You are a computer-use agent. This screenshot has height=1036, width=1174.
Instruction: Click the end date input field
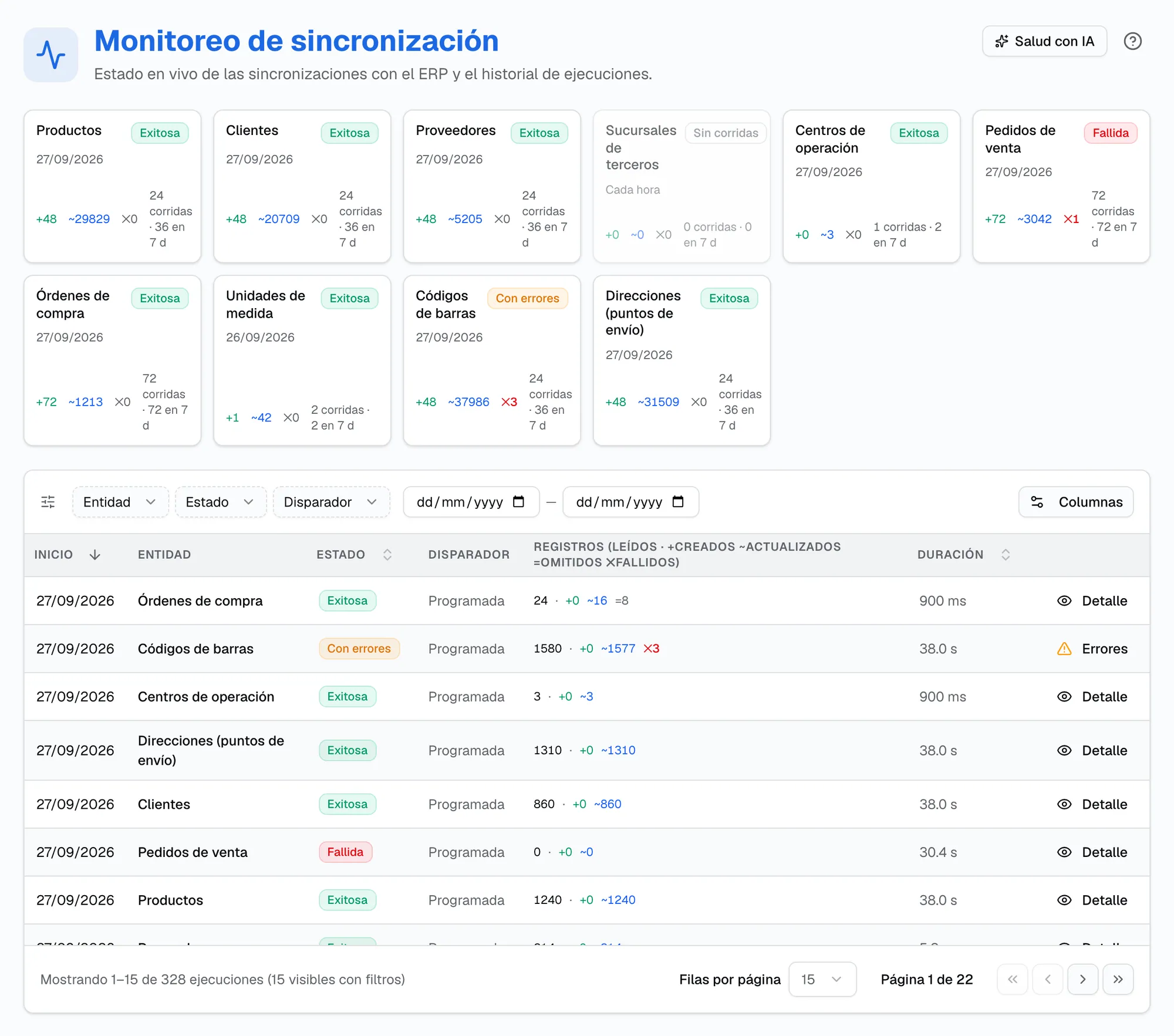point(630,502)
